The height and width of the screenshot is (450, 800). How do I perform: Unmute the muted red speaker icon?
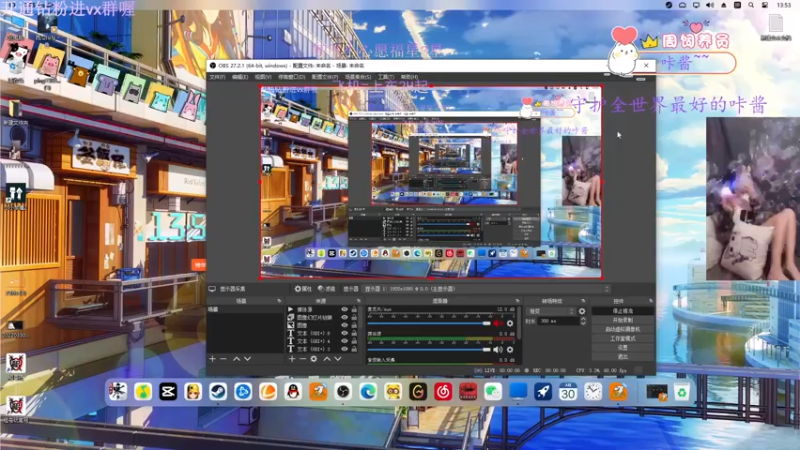498,323
